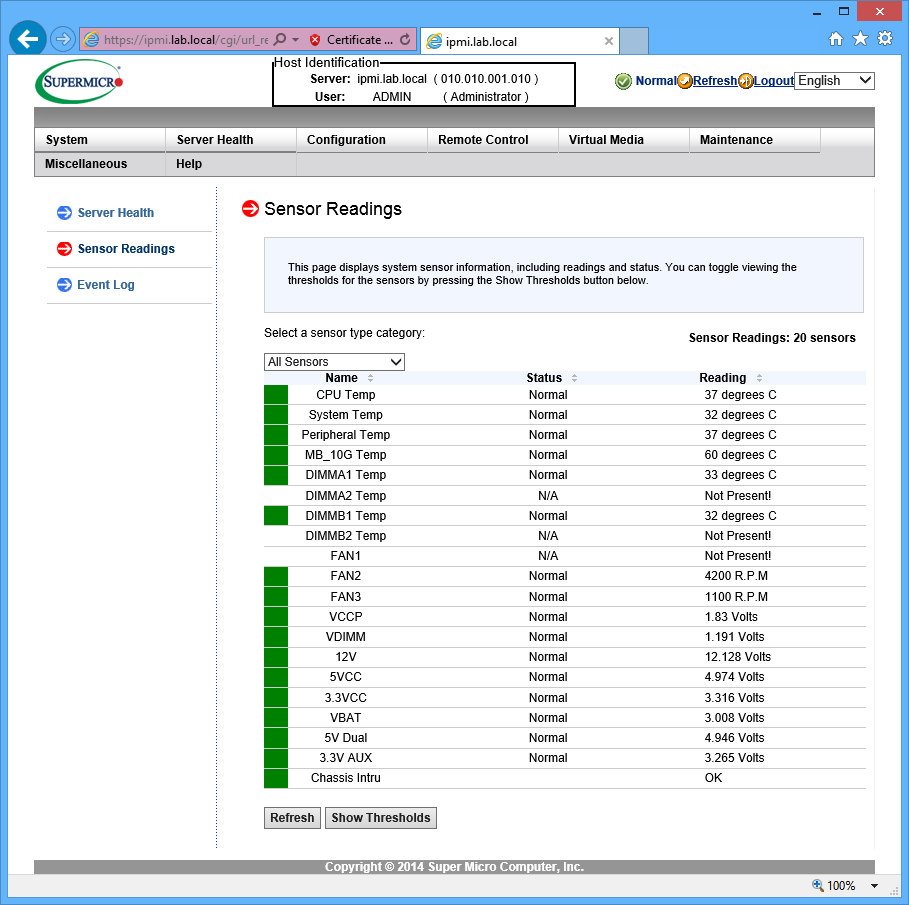Open the Maintenance menu

point(755,140)
